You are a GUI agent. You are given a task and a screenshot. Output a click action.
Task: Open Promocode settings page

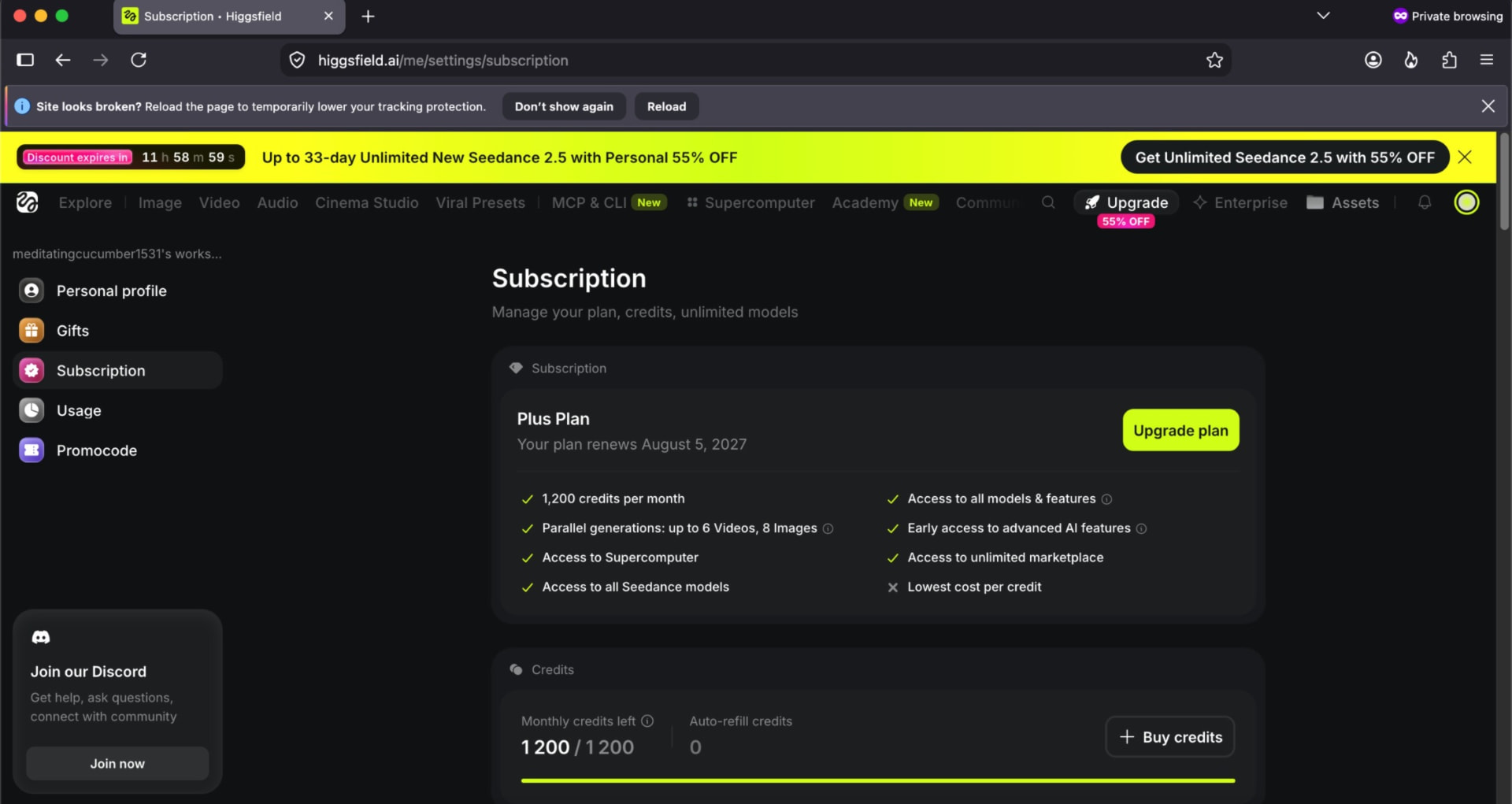pyautogui.click(x=117, y=450)
